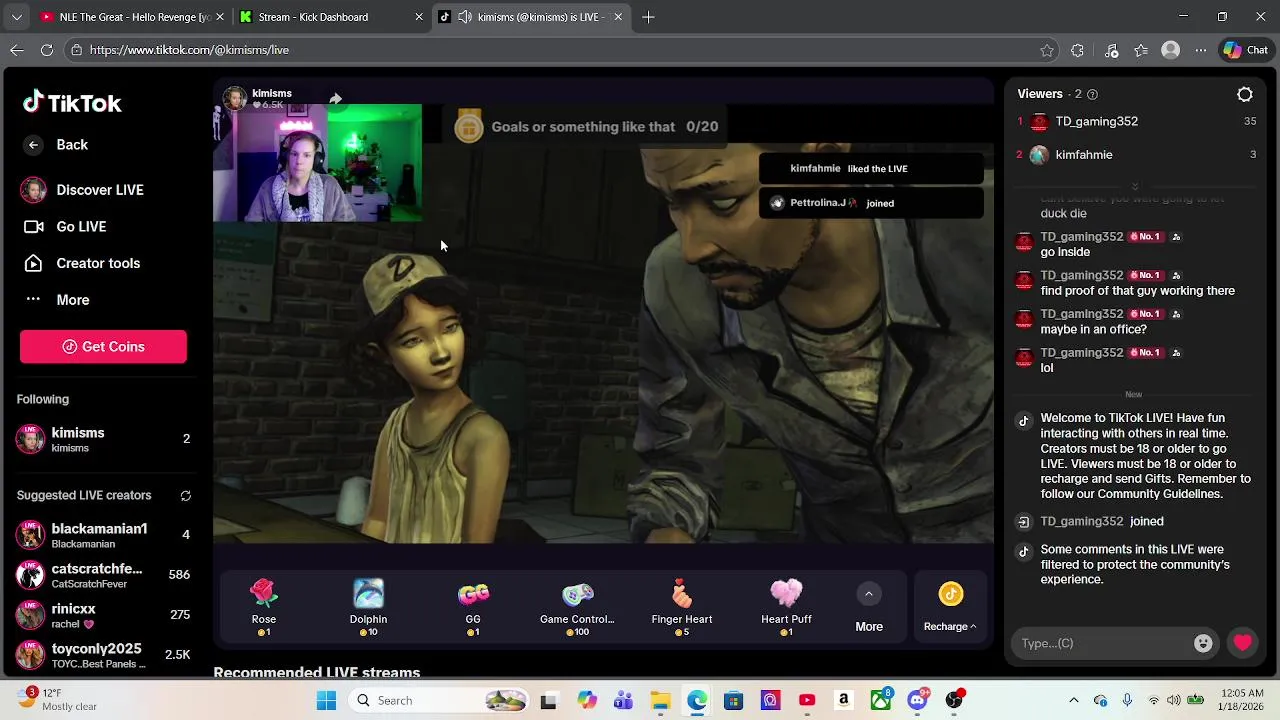Bookmark this page with star
Screen dimensions: 1280x720
pyautogui.click(x=1047, y=50)
